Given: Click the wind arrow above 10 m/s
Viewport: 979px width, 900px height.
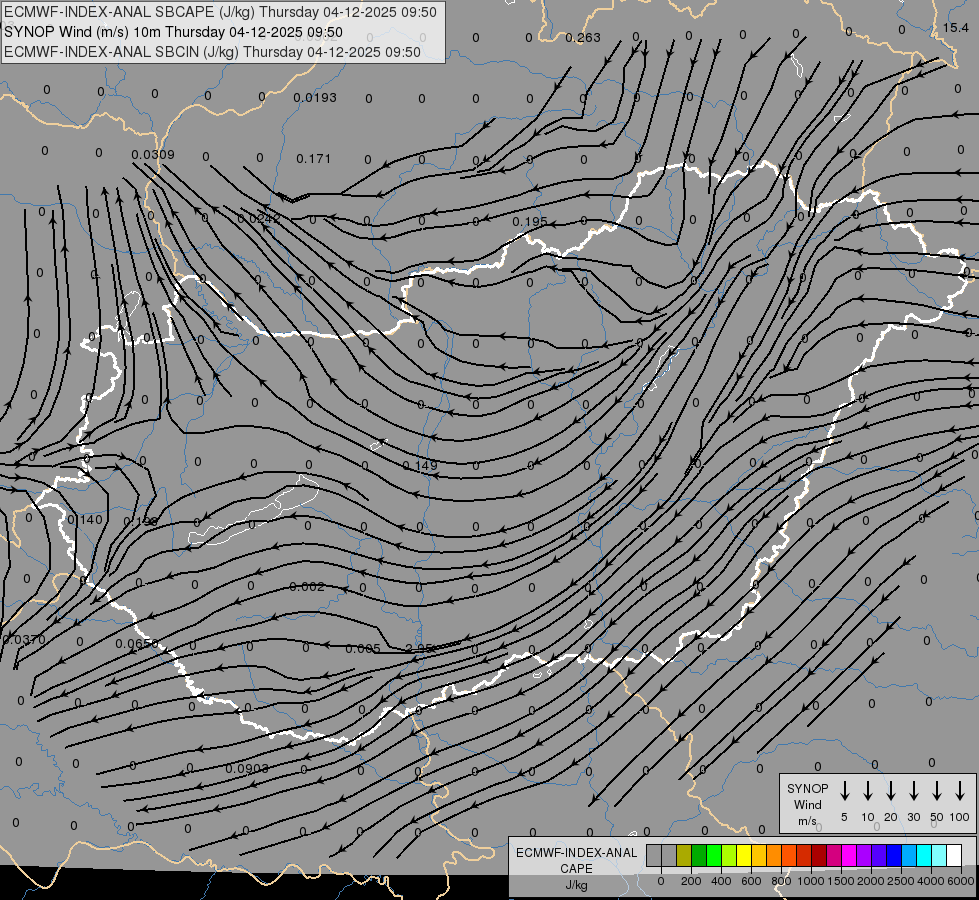Looking at the screenshot, I should tap(868, 791).
